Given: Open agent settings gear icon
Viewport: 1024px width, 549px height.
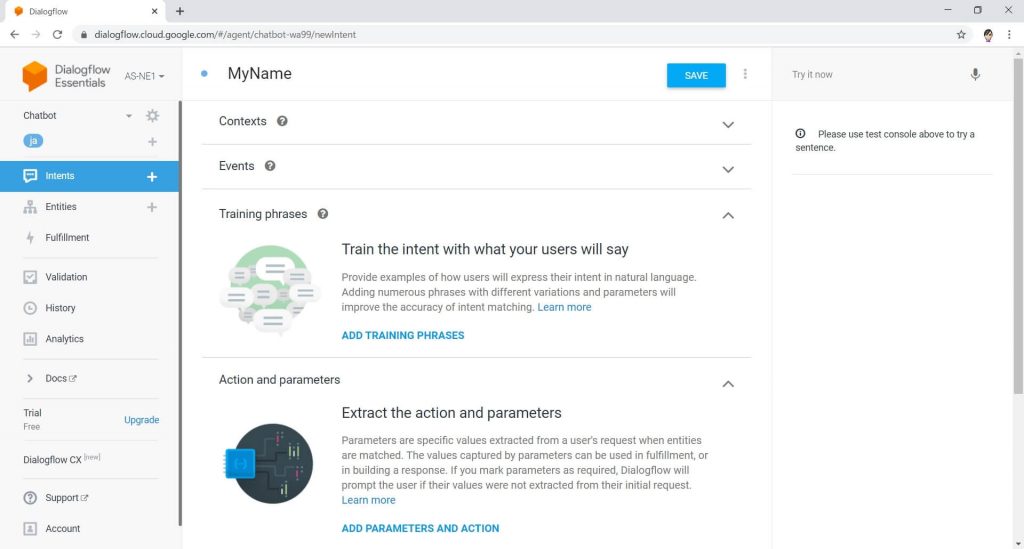Looking at the screenshot, I should 152,116.
